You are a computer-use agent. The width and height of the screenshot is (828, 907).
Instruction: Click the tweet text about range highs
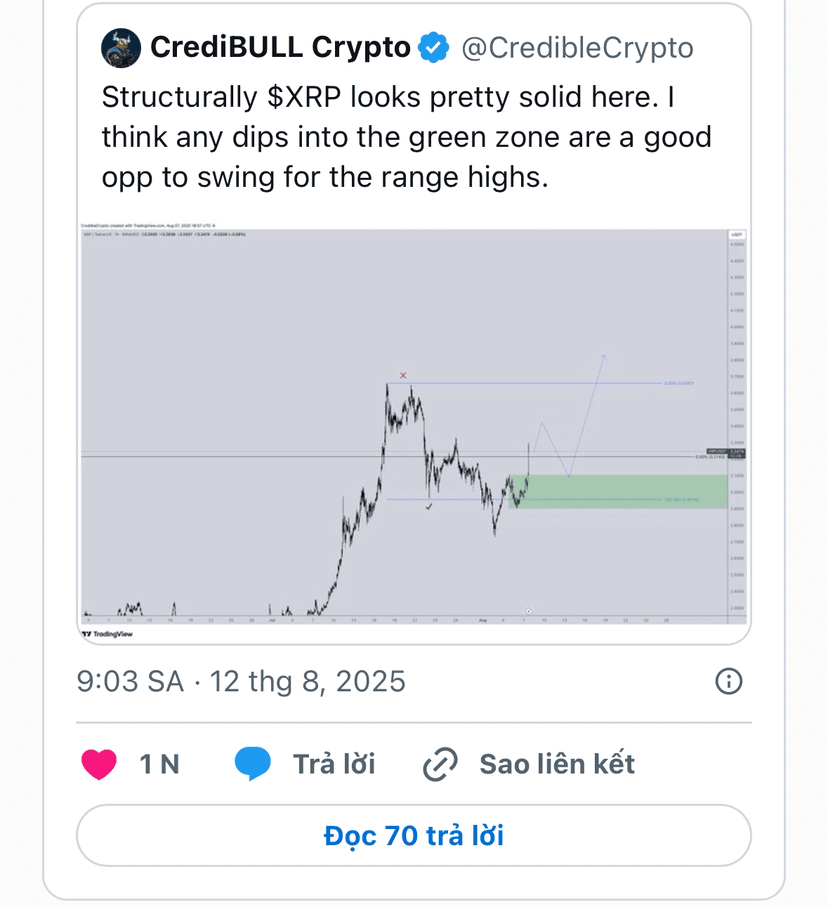pos(406,137)
